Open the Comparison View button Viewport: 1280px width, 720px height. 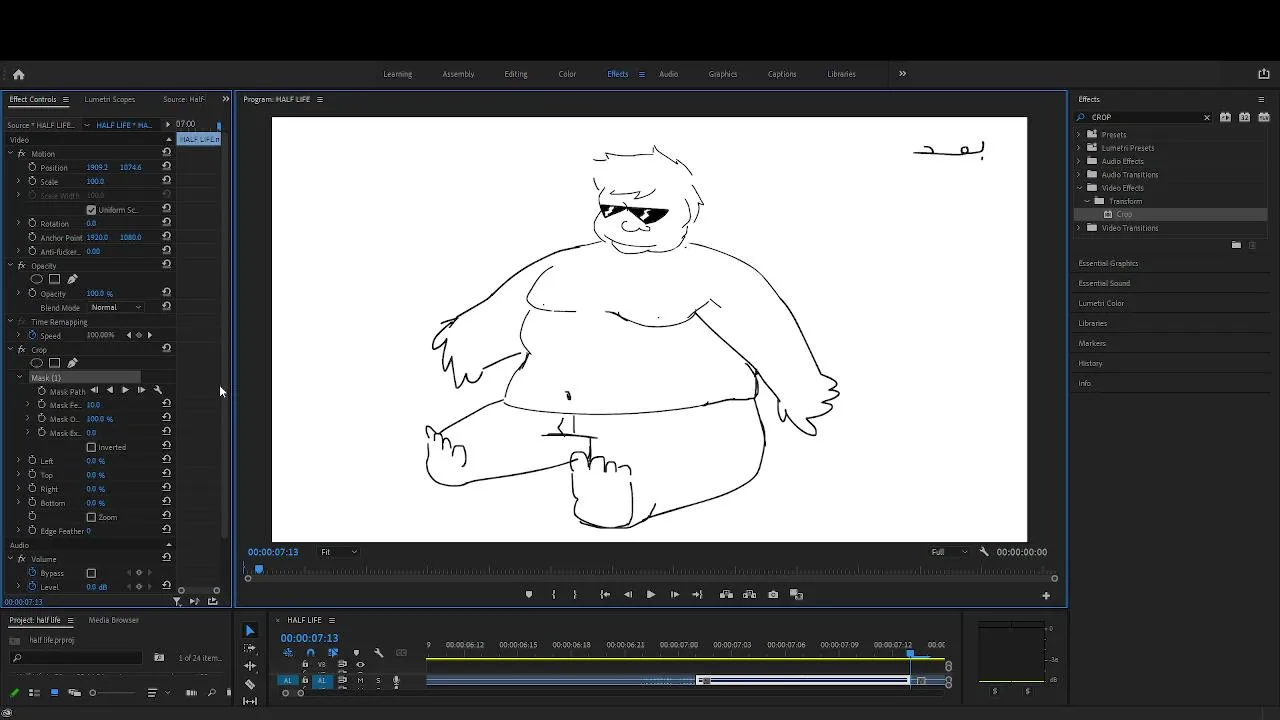796,595
